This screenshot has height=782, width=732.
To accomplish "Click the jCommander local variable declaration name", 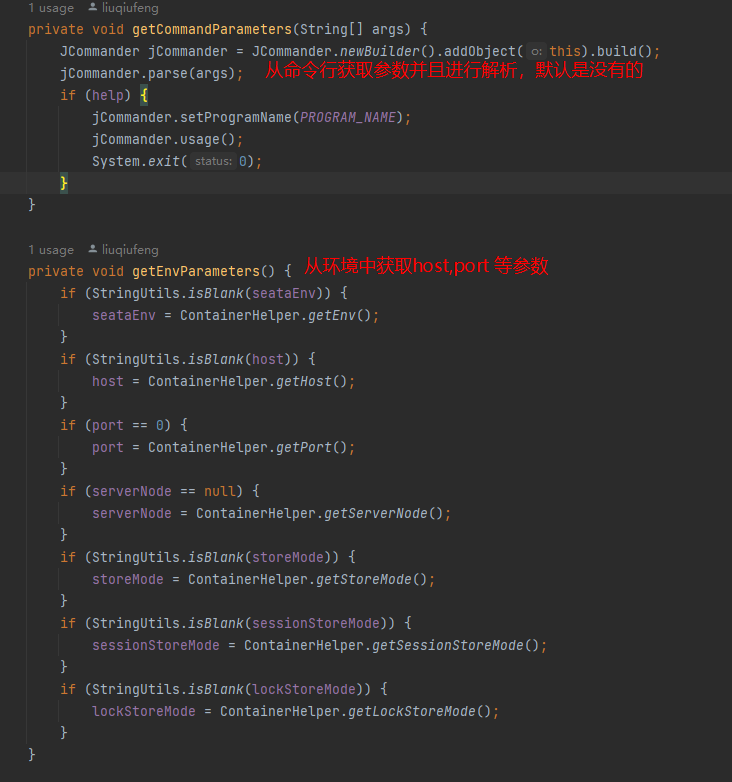I will point(187,51).
